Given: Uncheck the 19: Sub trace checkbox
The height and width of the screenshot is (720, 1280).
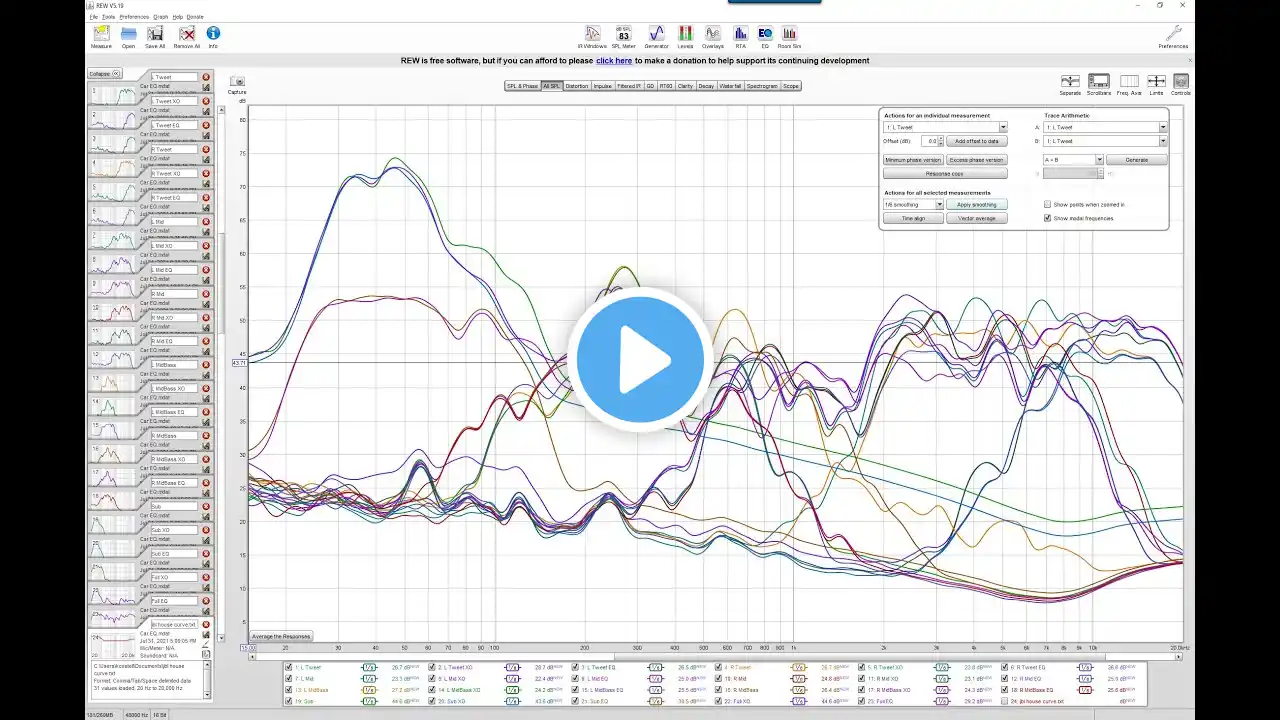Looking at the screenshot, I should click(x=289, y=701).
